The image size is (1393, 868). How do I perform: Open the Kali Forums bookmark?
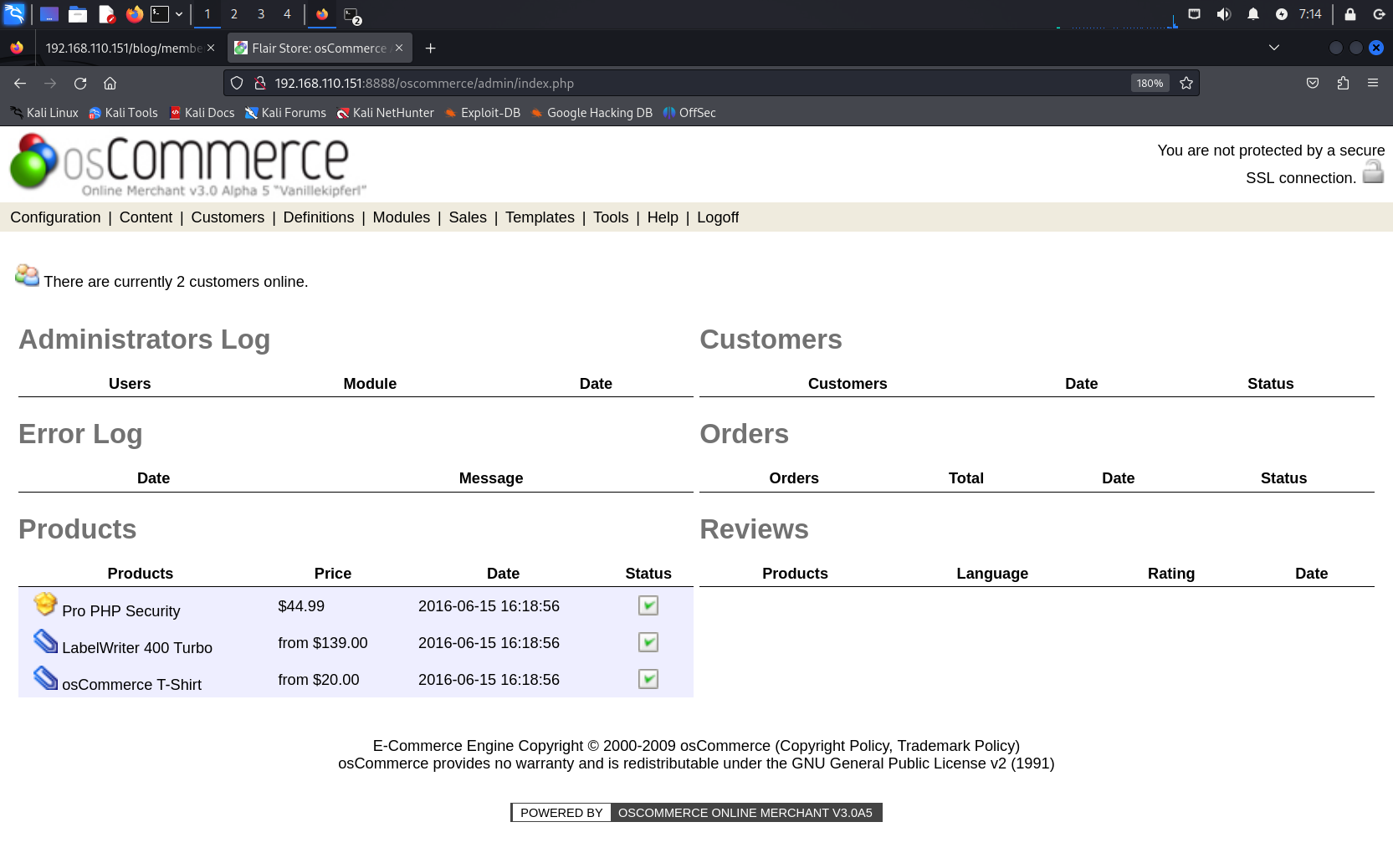284,113
